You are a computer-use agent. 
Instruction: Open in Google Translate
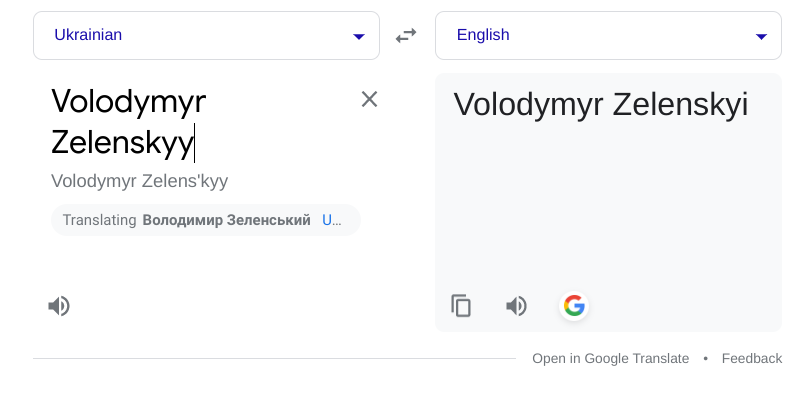pos(610,358)
